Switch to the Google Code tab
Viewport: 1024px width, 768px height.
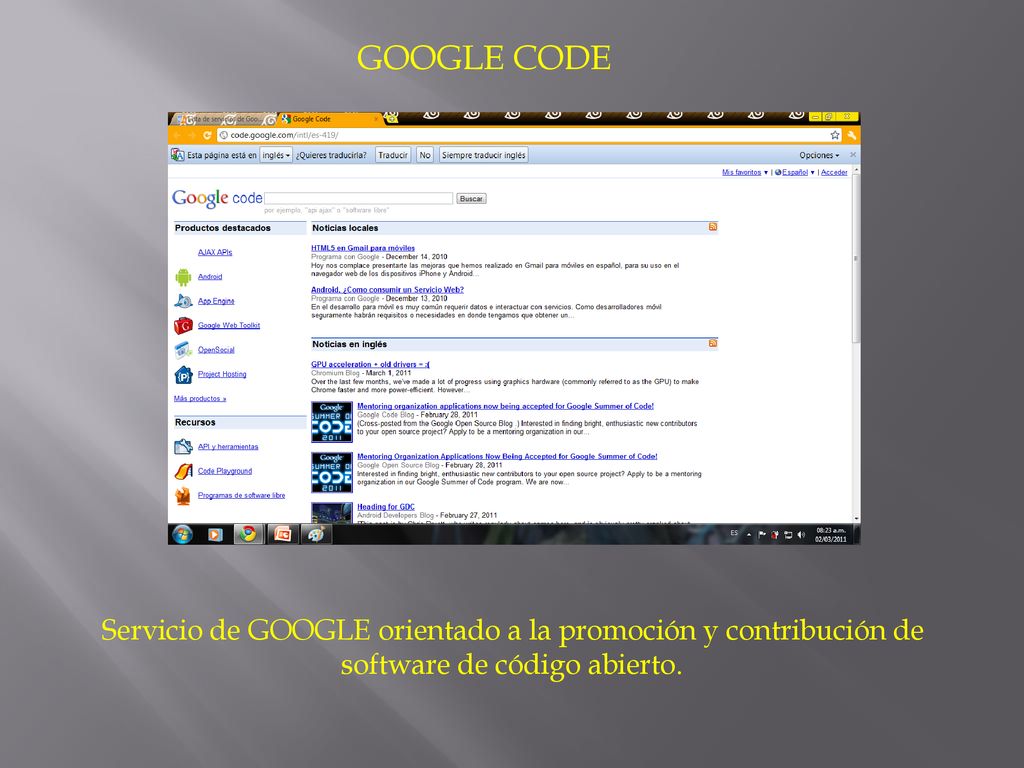tap(330, 119)
